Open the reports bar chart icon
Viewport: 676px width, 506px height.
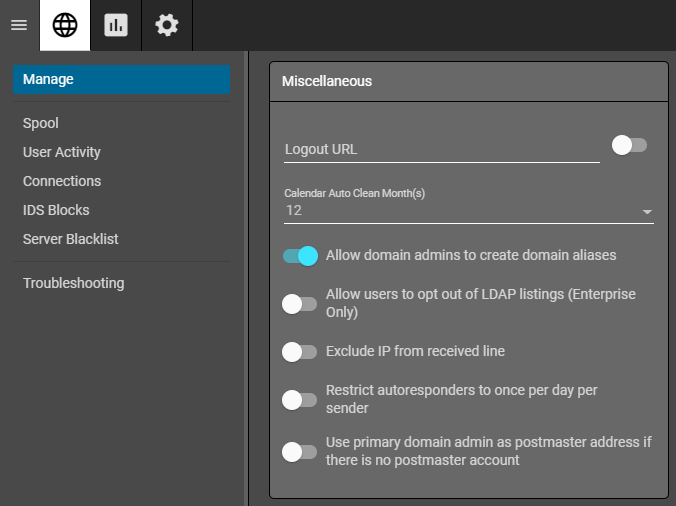click(x=116, y=25)
